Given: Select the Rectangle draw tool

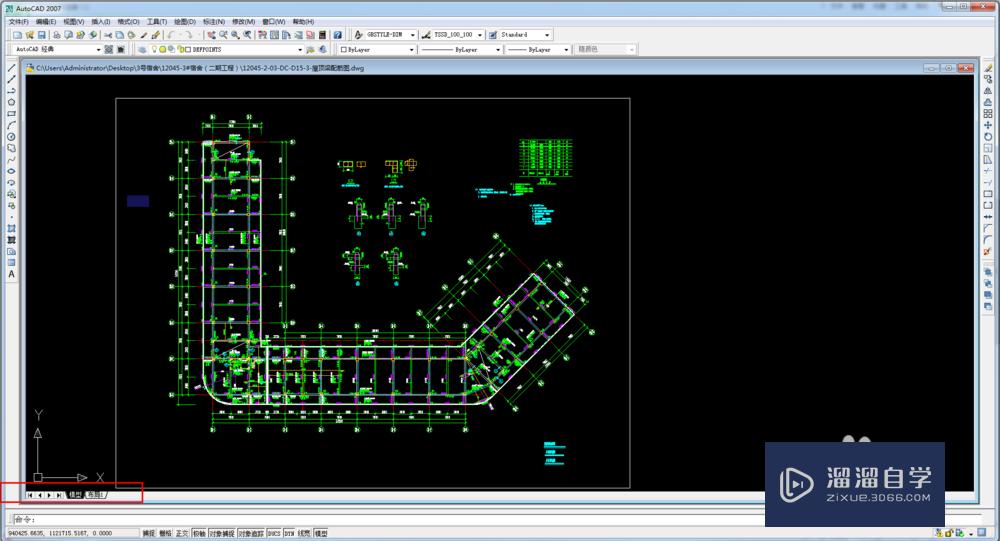Looking at the screenshot, I should point(11,114).
